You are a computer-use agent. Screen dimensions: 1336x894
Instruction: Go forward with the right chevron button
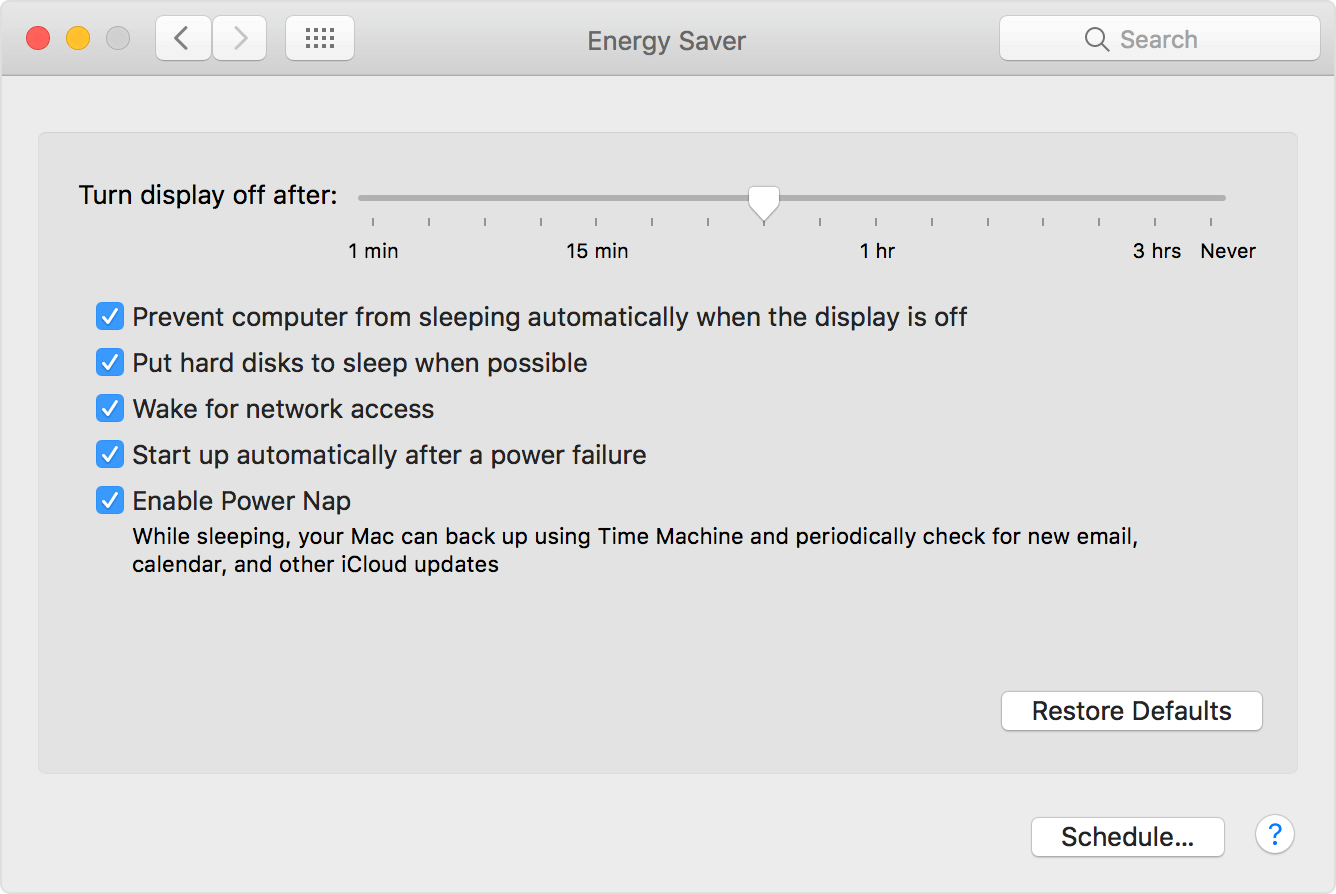click(x=240, y=39)
